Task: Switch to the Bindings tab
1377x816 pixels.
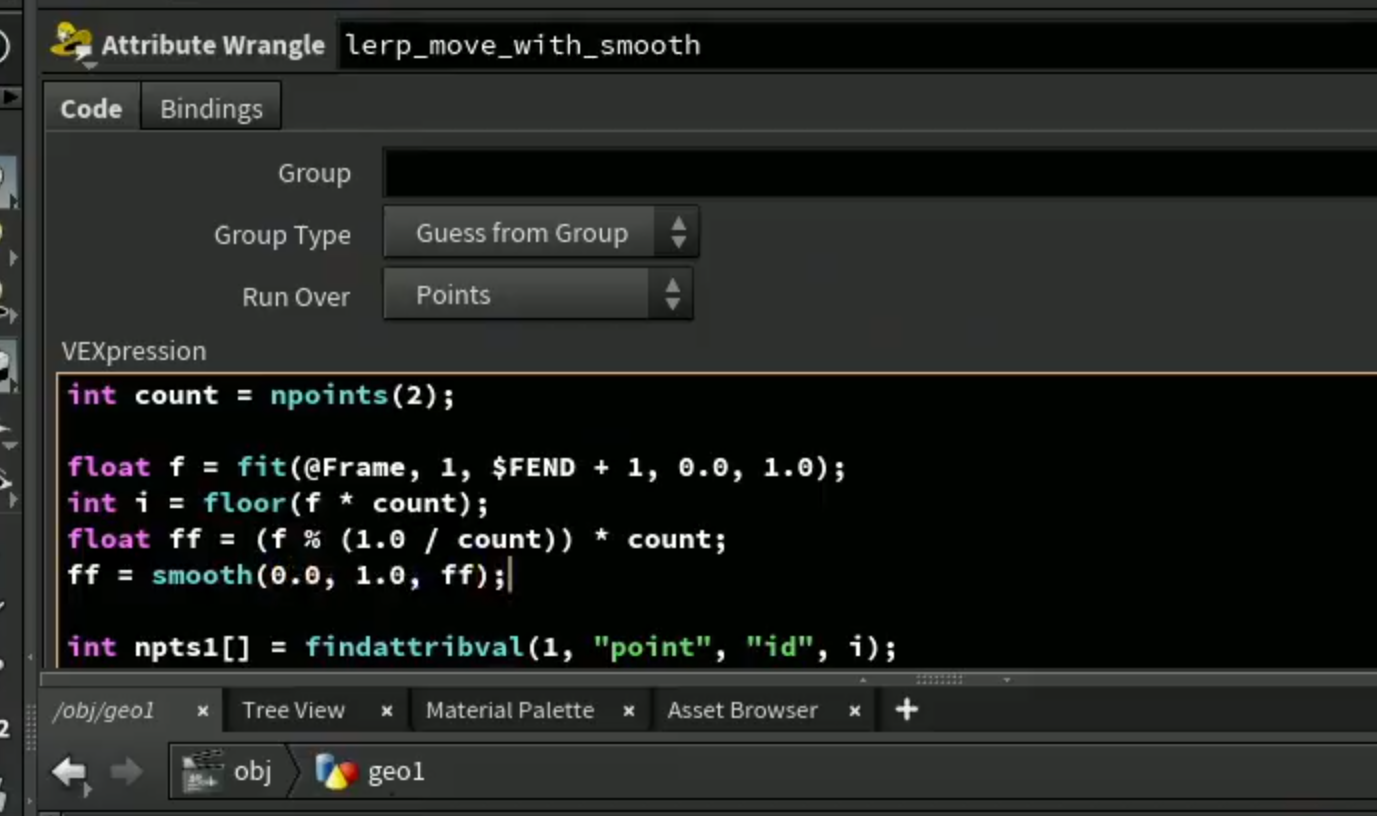Action: coord(211,108)
